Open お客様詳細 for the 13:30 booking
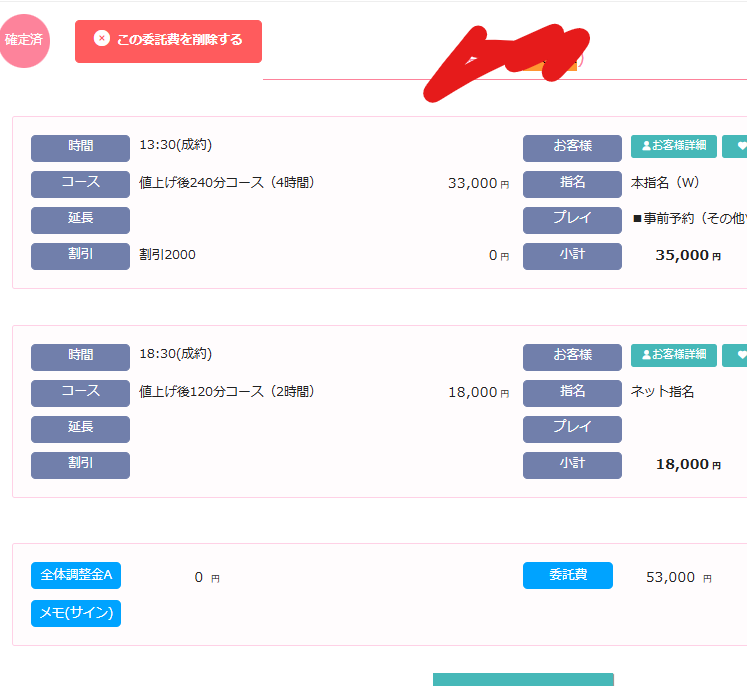747x686 pixels. tap(673, 147)
